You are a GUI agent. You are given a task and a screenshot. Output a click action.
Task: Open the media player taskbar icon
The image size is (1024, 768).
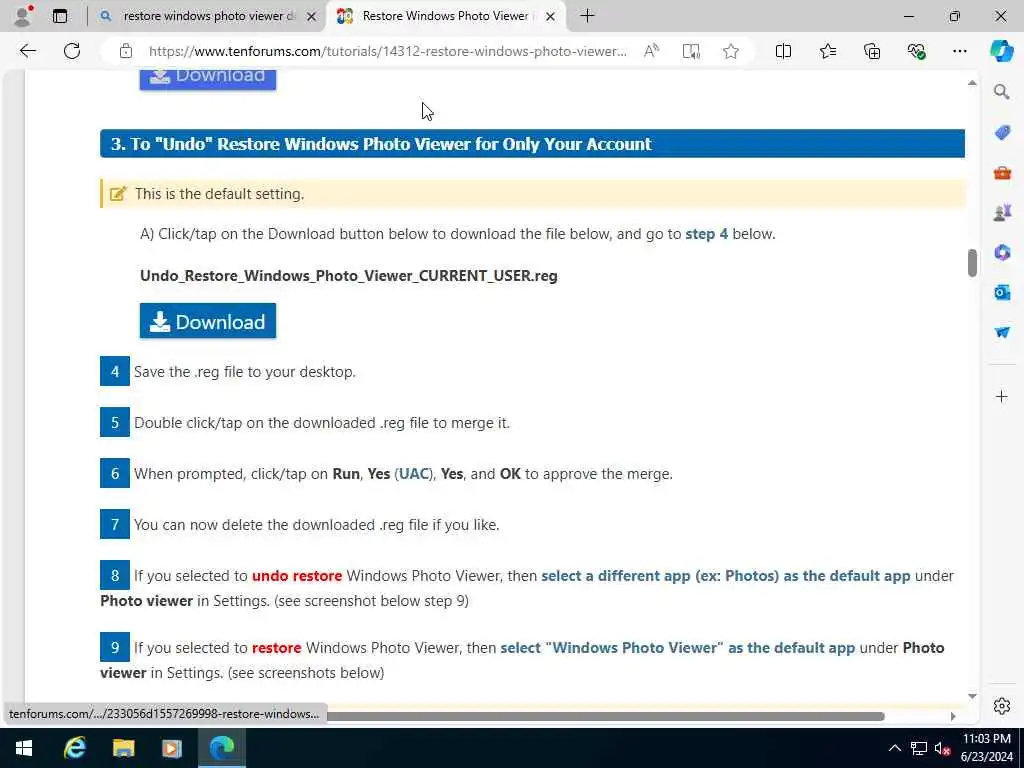[172, 748]
